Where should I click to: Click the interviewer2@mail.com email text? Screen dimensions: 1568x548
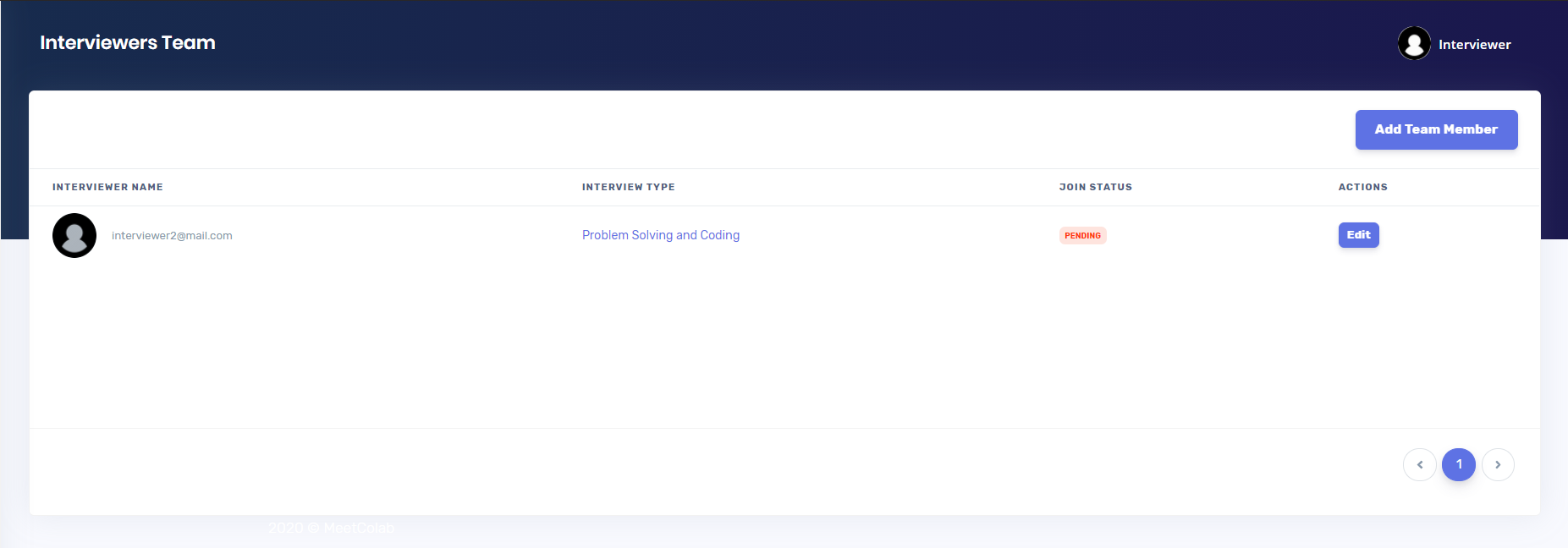click(x=172, y=236)
